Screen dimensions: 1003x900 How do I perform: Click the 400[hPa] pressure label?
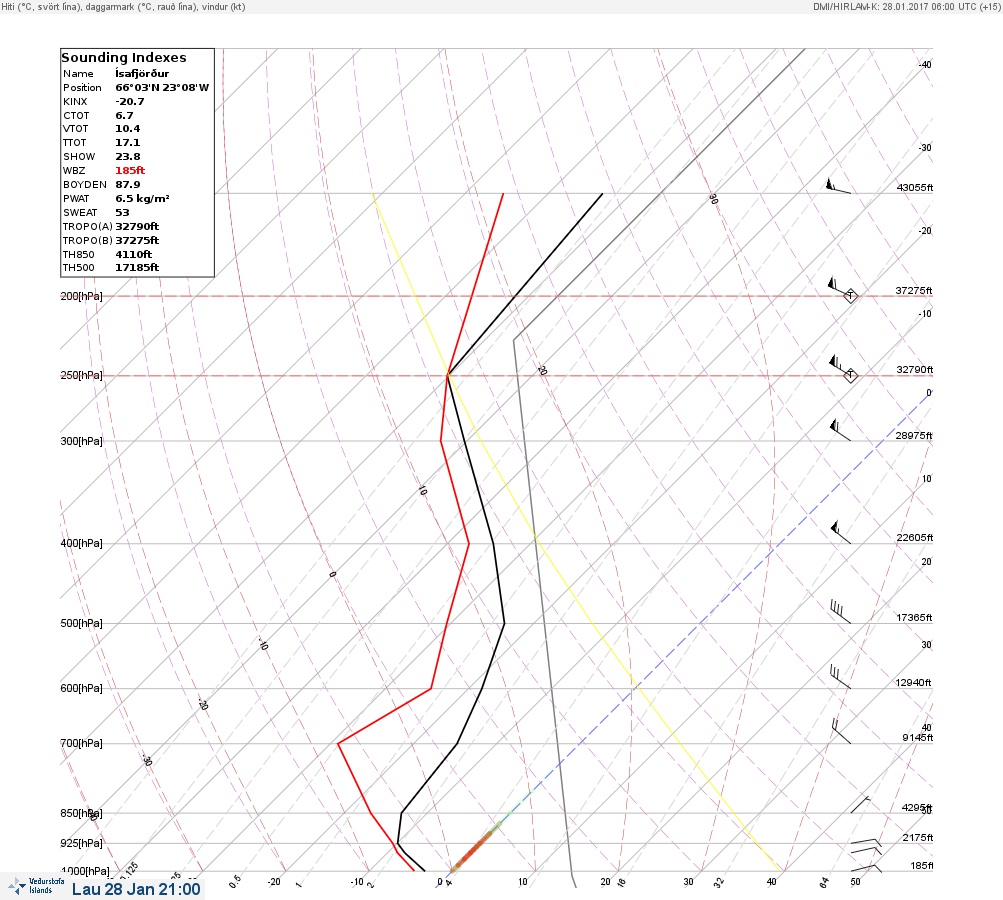pyautogui.click(x=81, y=543)
